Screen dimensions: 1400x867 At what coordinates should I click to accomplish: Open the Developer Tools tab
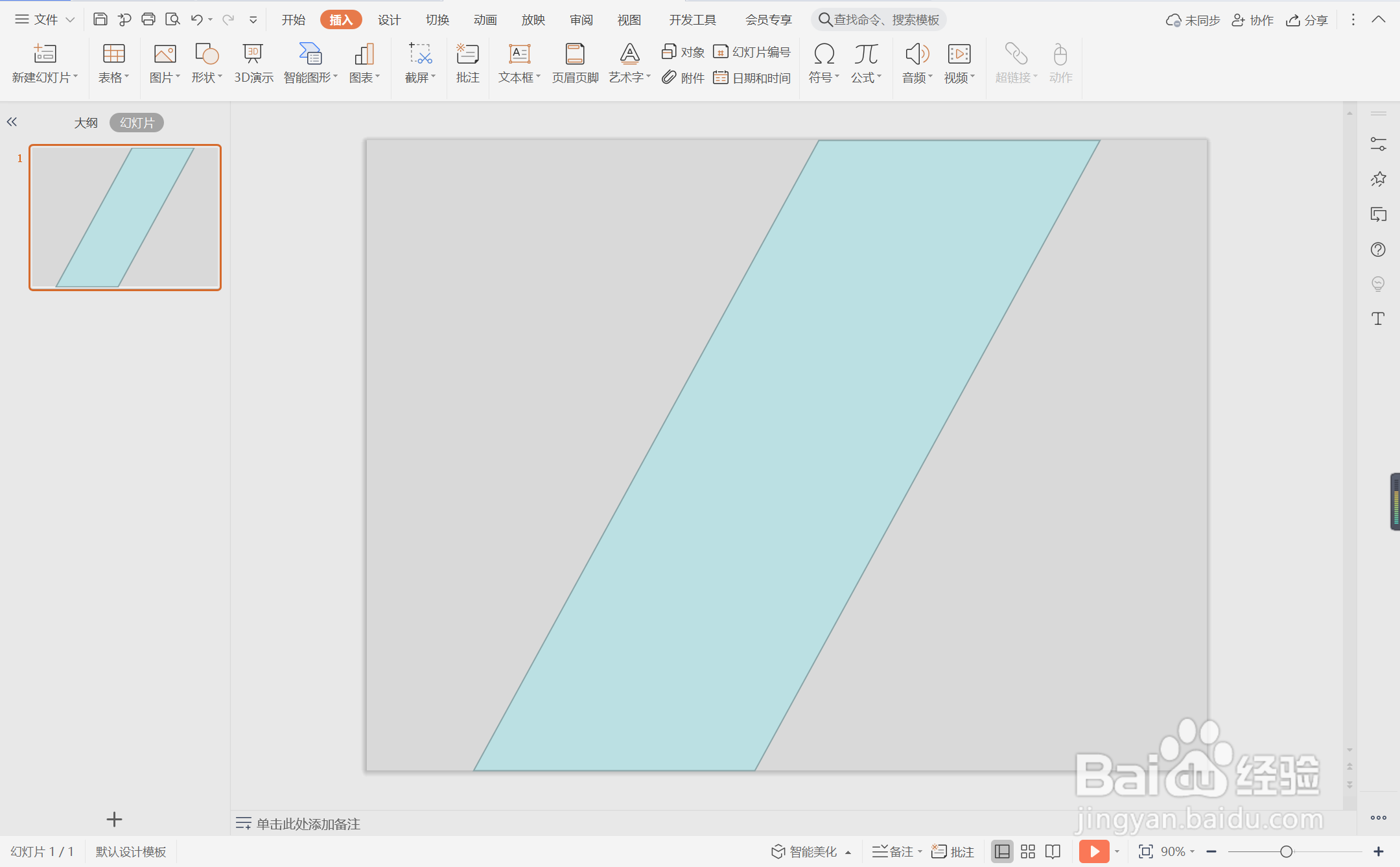point(693,20)
